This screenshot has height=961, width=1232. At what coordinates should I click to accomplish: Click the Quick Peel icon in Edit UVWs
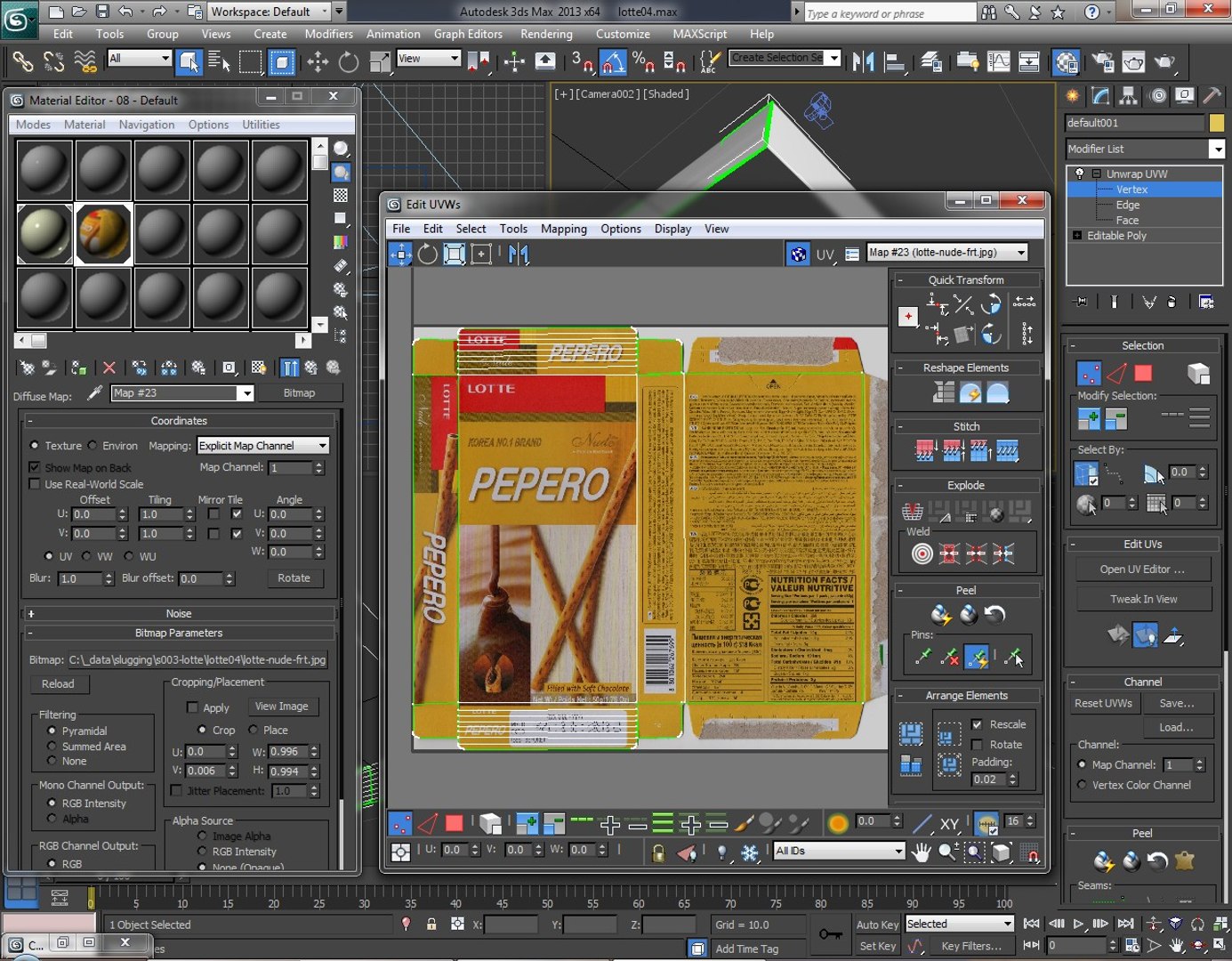point(941,614)
